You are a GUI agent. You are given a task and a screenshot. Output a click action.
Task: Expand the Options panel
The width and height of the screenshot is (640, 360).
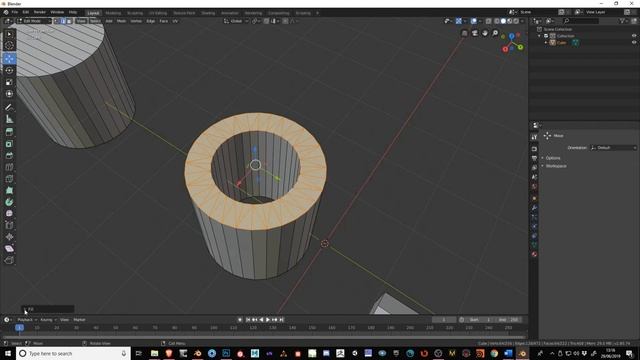tap(553, 158)
